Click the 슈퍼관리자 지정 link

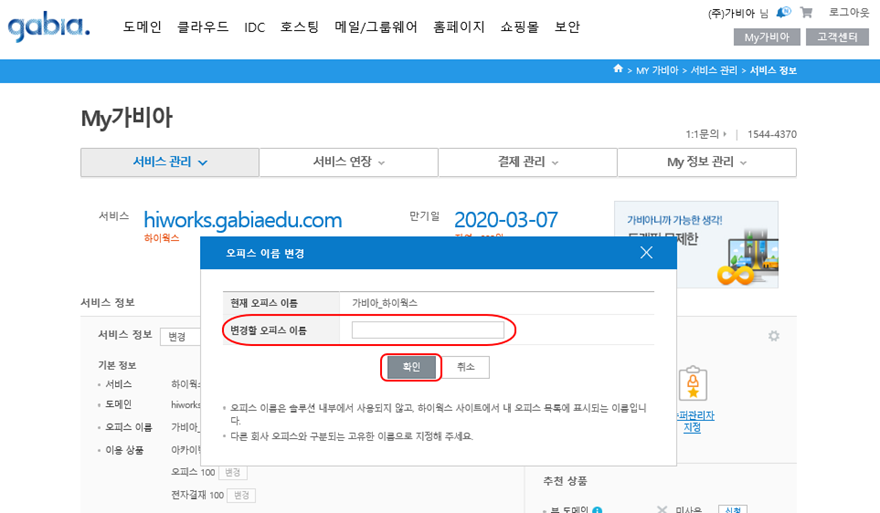pyautogui.click(x=695, y=422)
